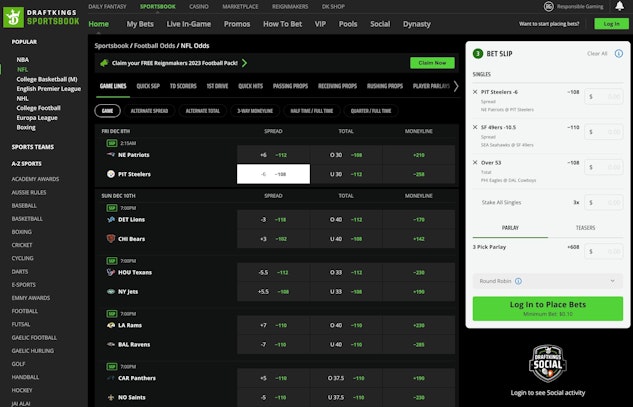
Task: Click the SGP badge for Lions game
Action: point(111,208)
